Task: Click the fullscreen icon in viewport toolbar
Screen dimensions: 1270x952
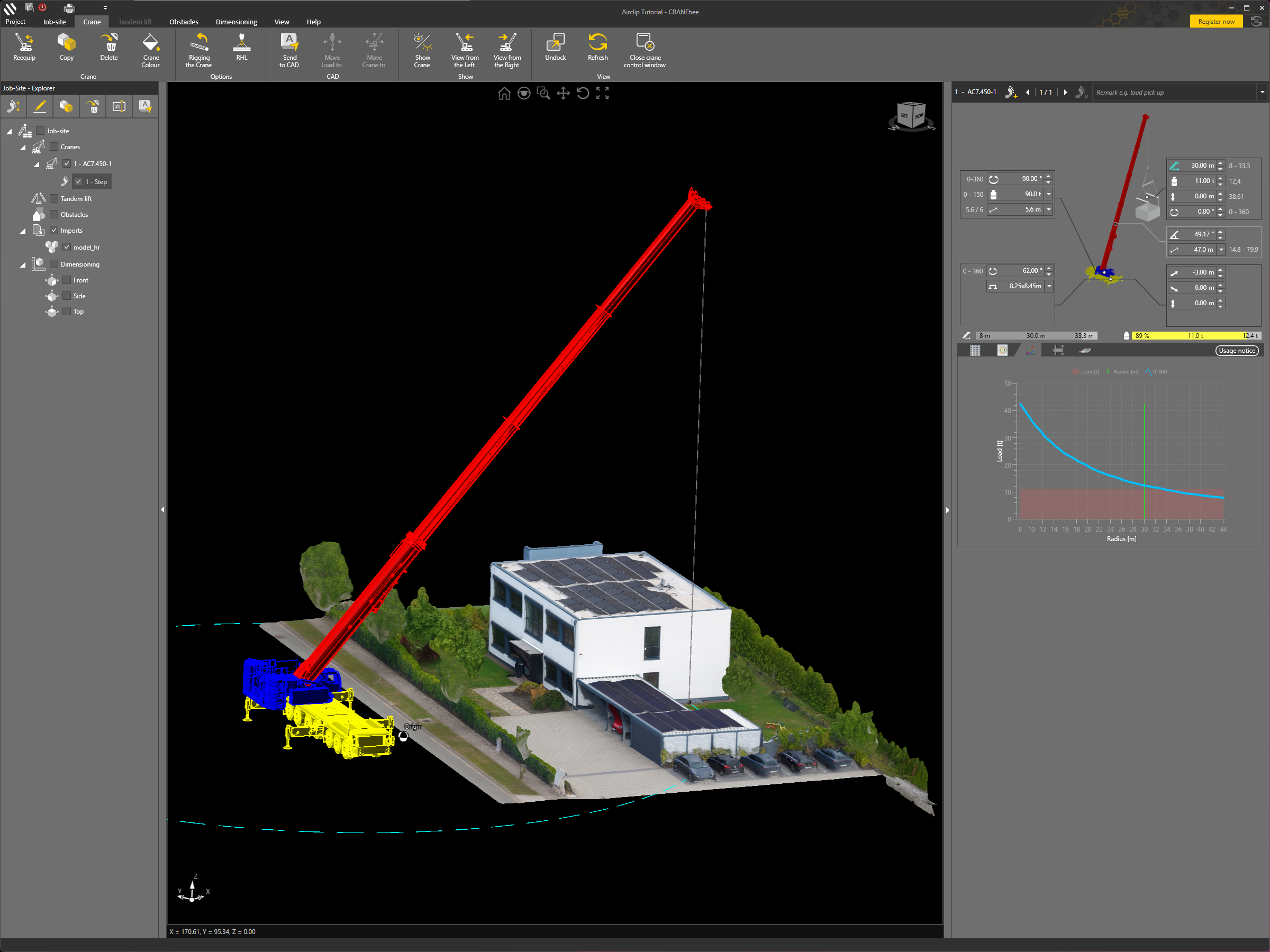Action: (602, 94)
